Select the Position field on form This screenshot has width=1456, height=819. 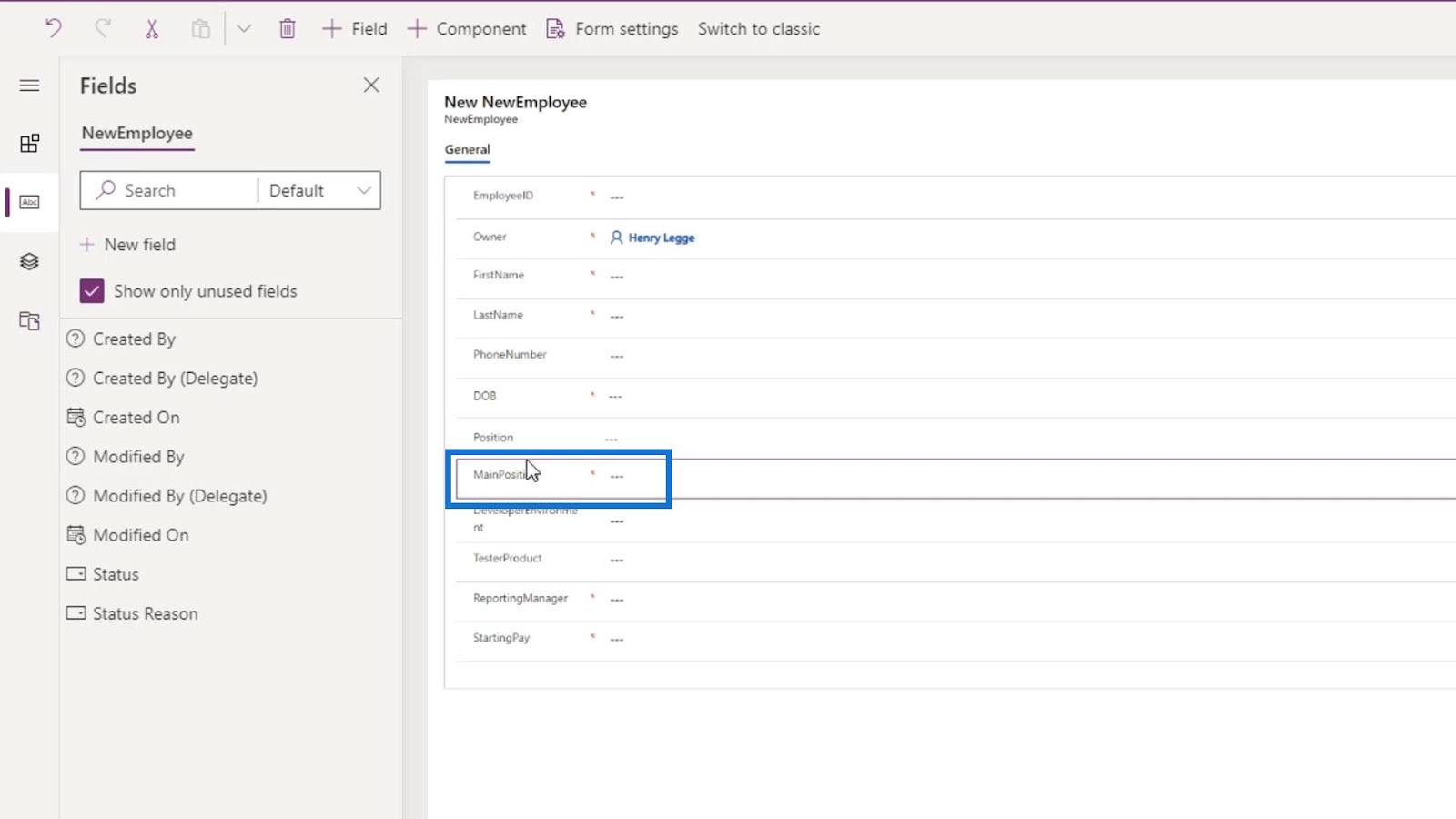pyautogui.click(x=955, y=438)
